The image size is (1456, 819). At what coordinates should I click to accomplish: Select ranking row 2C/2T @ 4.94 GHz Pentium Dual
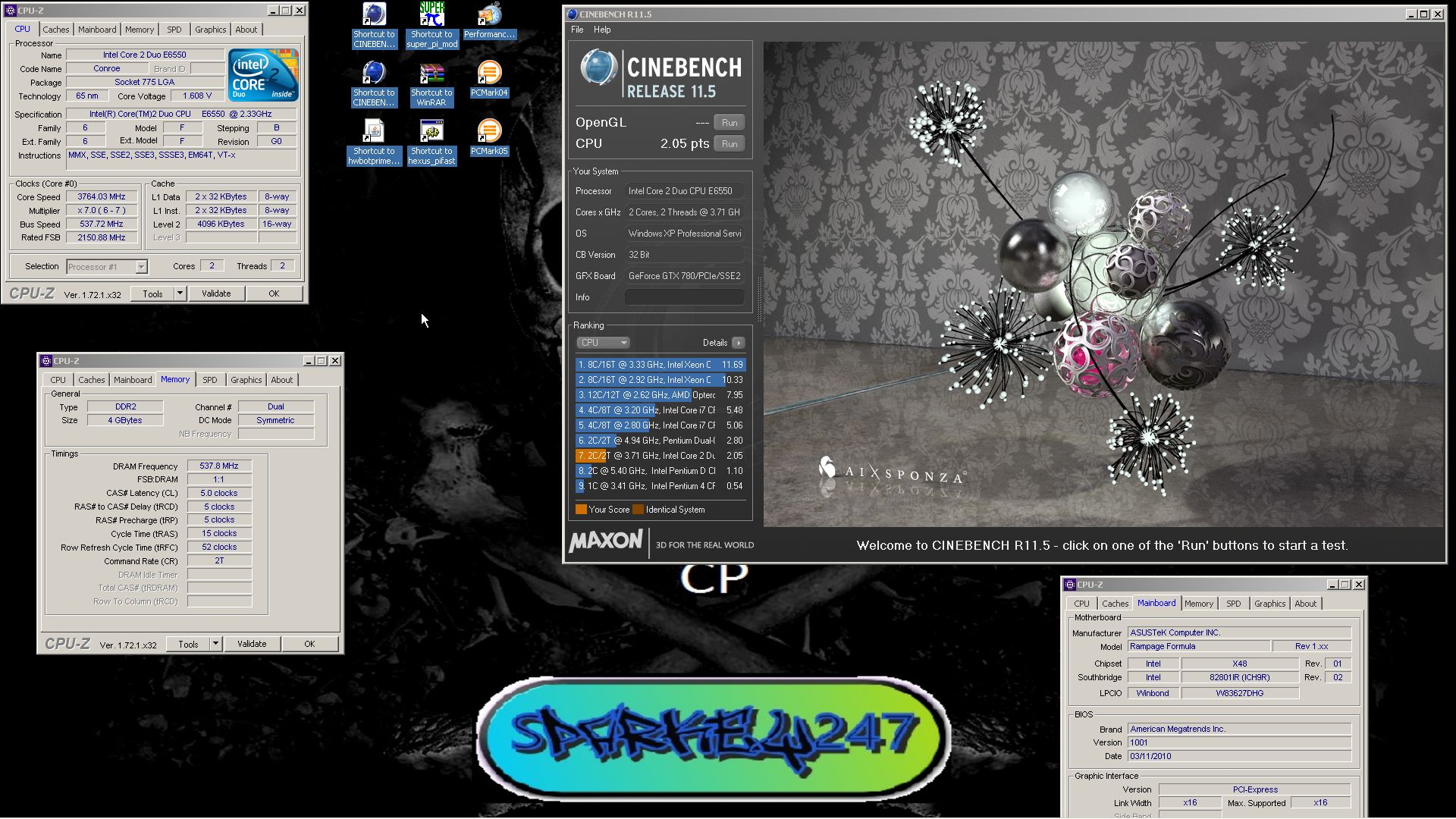click(661, 441)
